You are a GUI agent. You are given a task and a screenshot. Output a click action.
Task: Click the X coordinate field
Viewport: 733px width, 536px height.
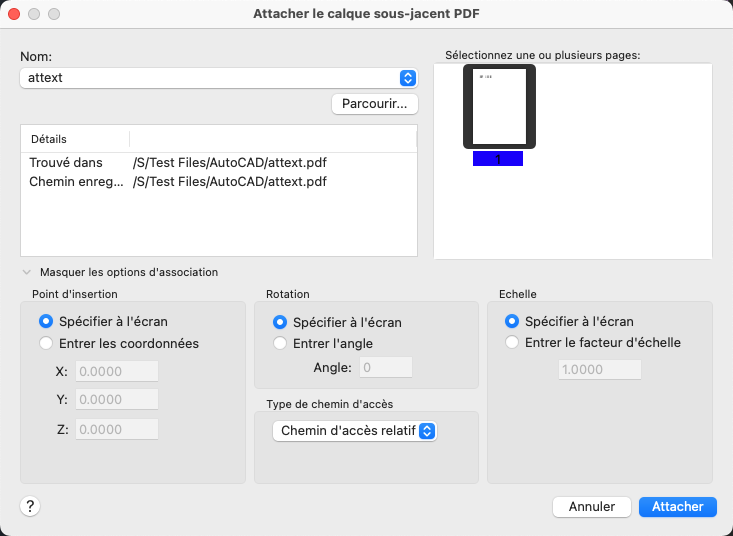117,372
